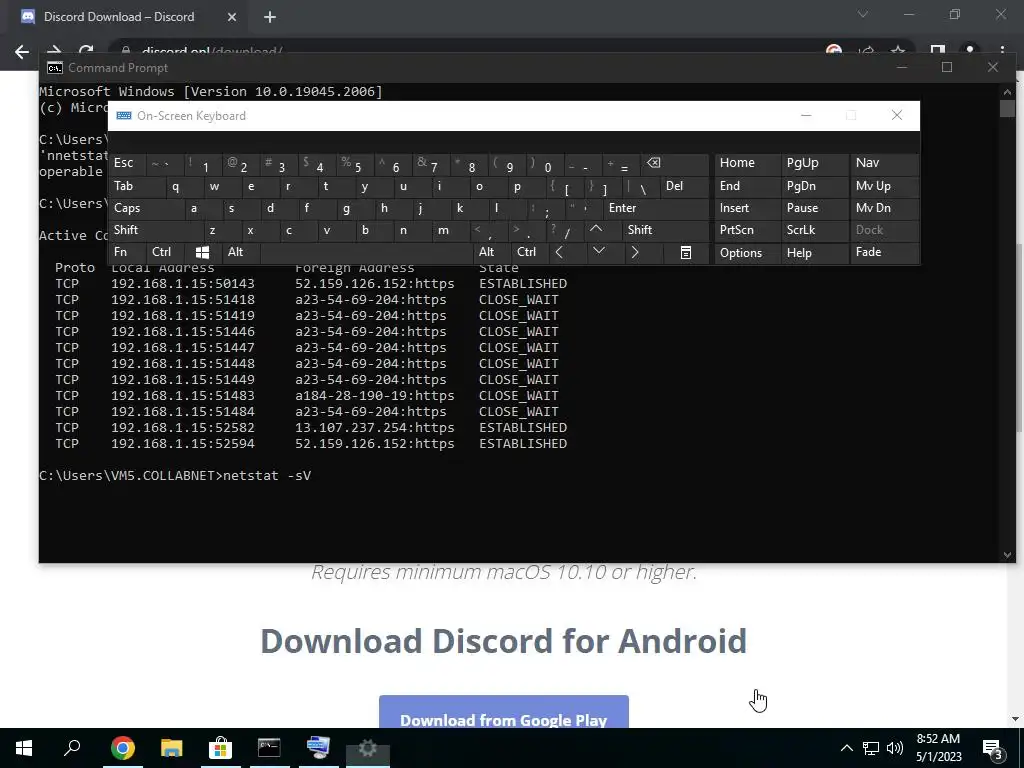The height and width of the screenshot is (768, 1024).
Task: Toggle the left Shift key
Action: [156, 230]
